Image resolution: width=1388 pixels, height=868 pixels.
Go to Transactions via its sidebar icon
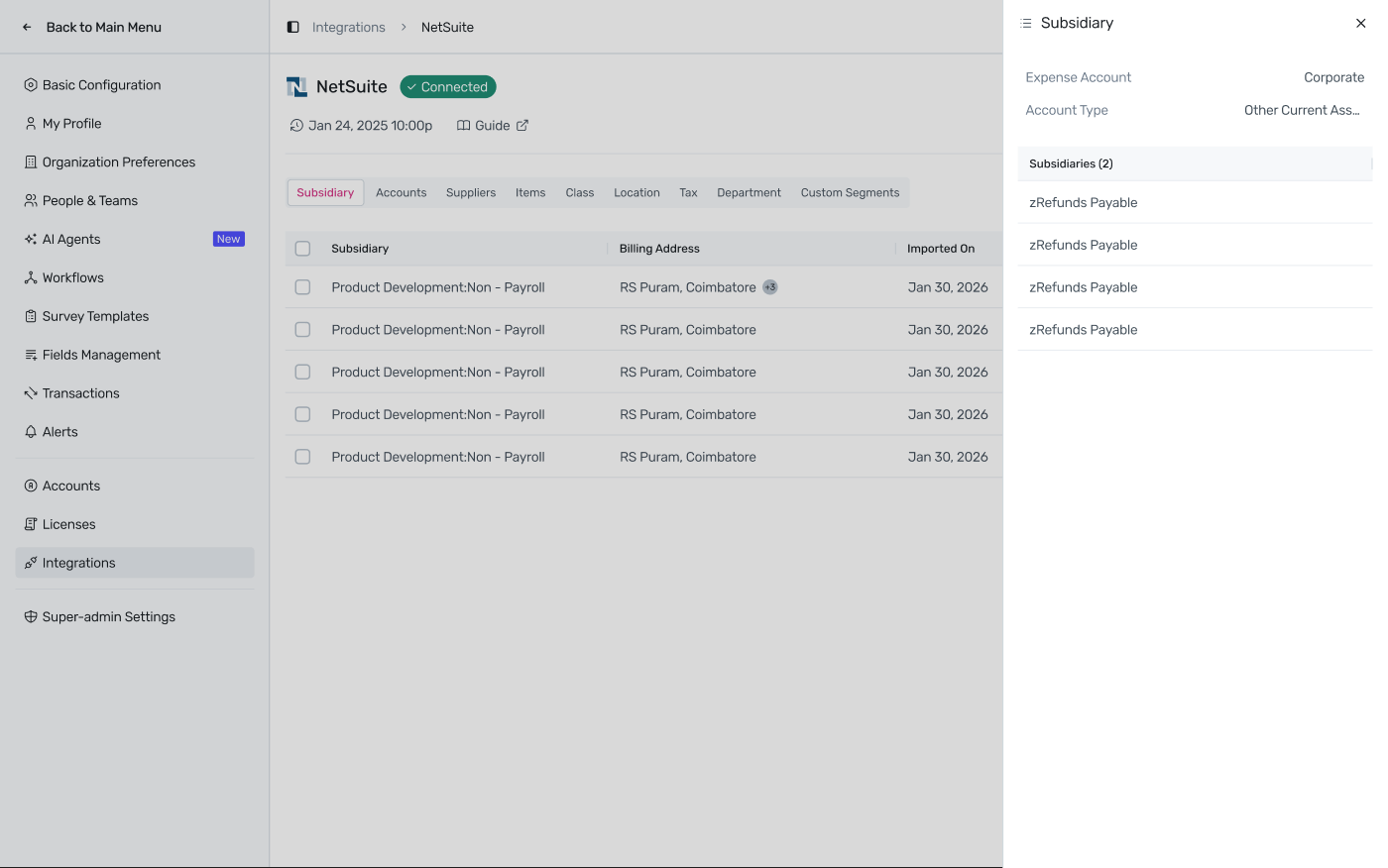click(31, 394)
